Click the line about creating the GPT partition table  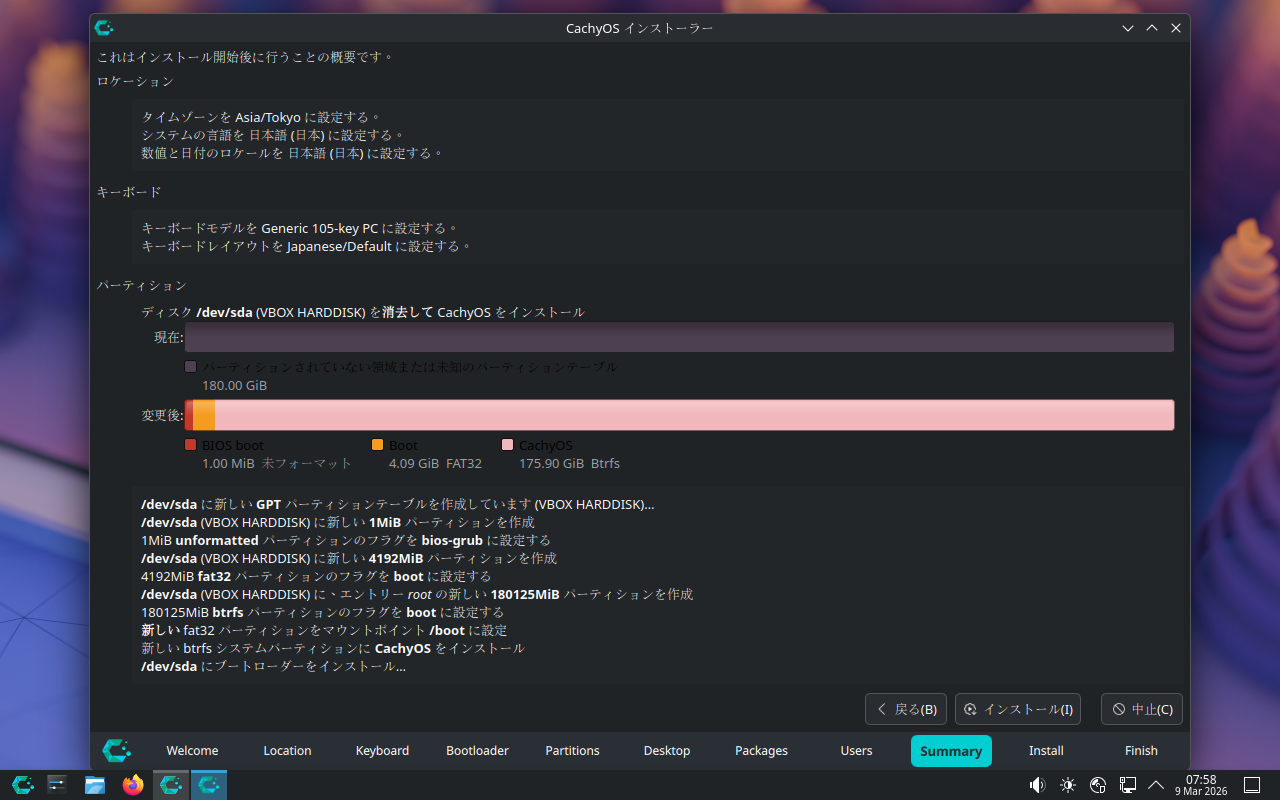click(x=398, y=504)
